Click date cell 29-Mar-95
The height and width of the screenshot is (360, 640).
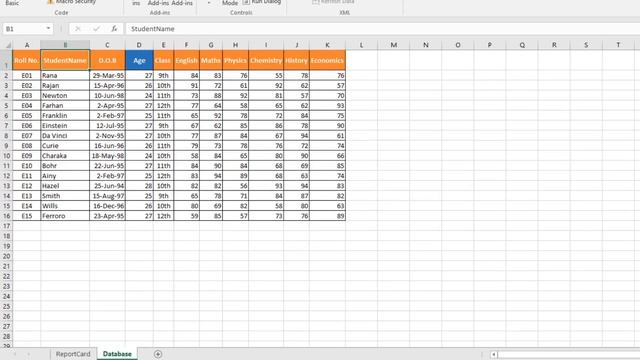(107, 76)
